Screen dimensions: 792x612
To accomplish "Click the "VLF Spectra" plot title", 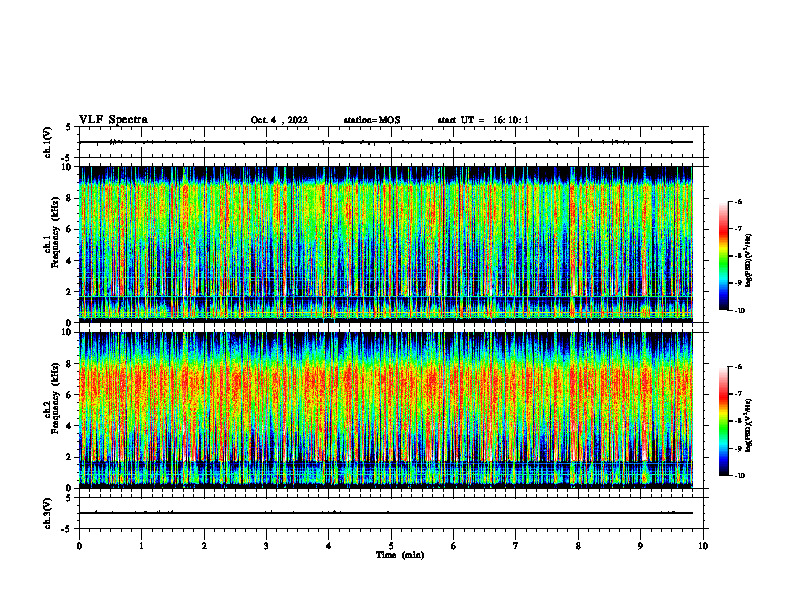I will (113, 120).
